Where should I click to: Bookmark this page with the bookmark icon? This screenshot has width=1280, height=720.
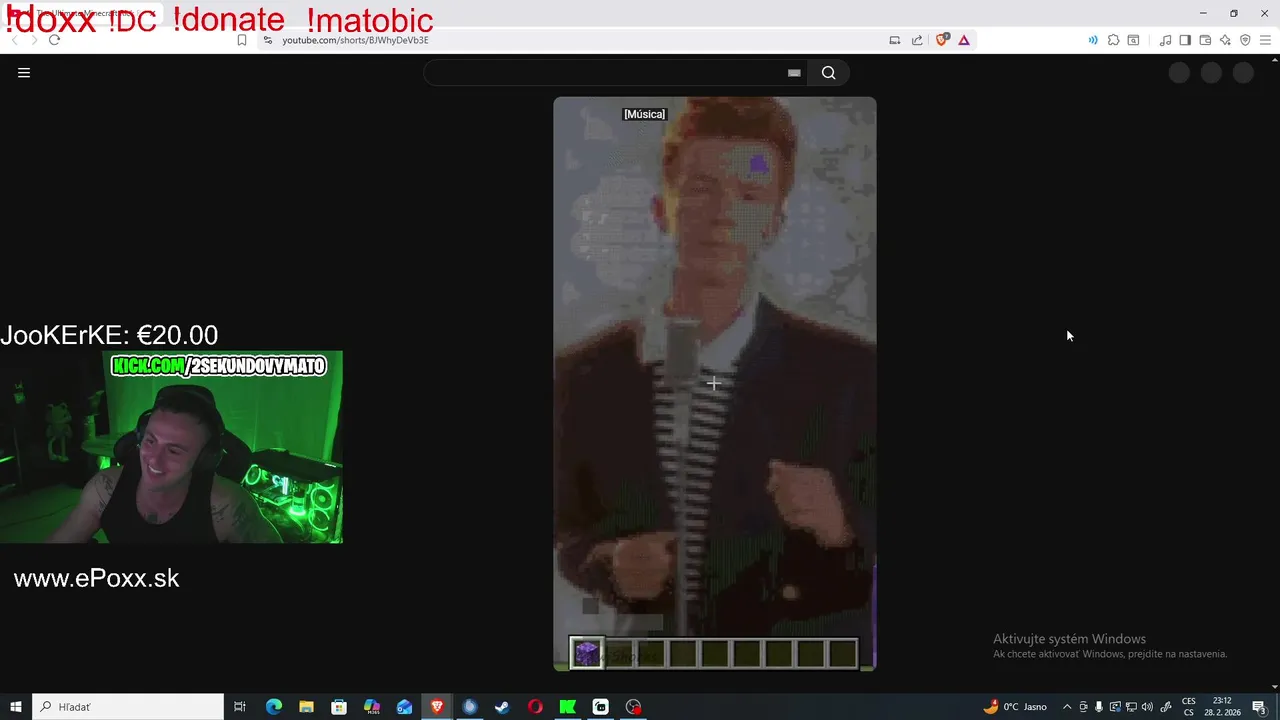tap(242, 40)
